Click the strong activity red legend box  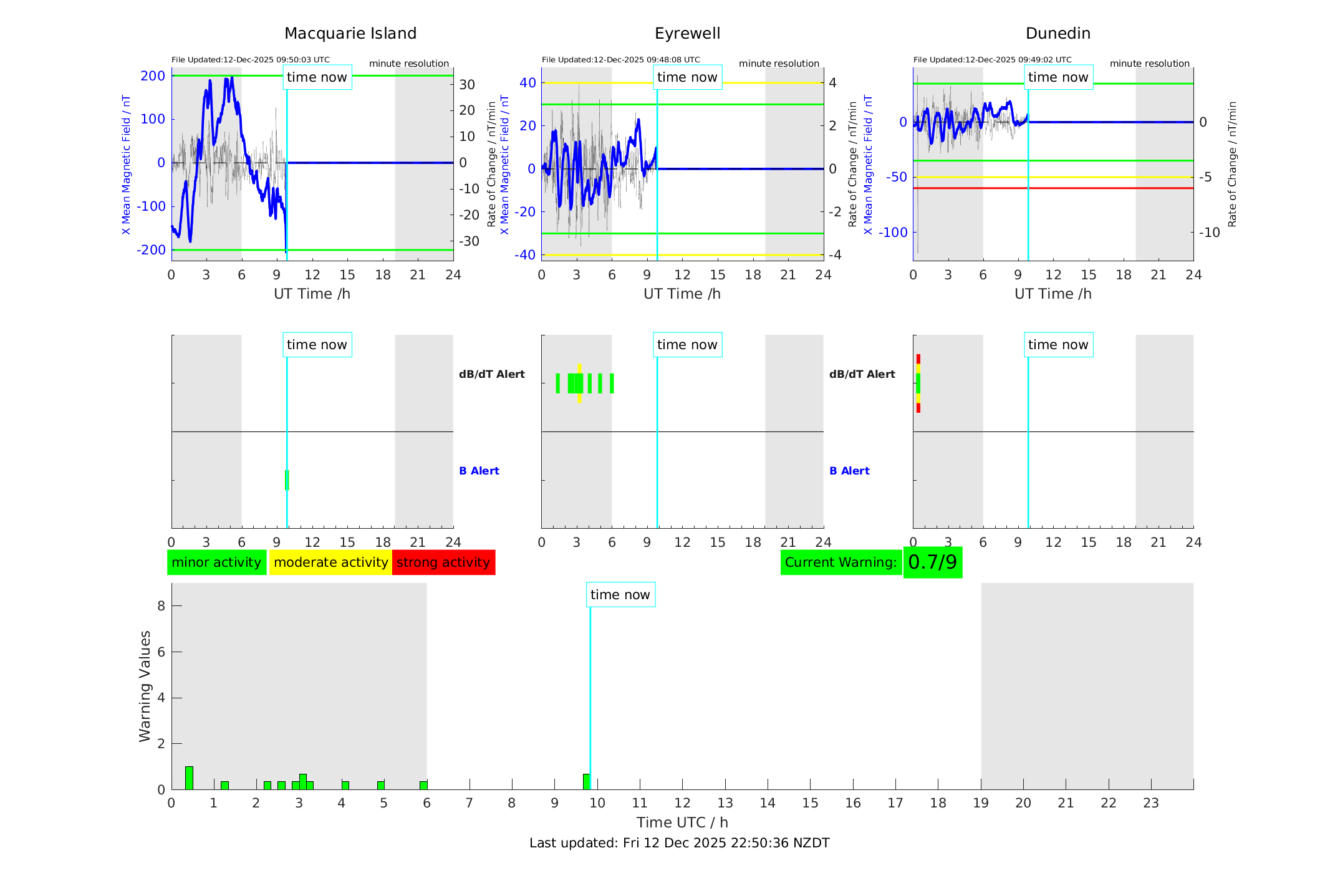point(443,562)
